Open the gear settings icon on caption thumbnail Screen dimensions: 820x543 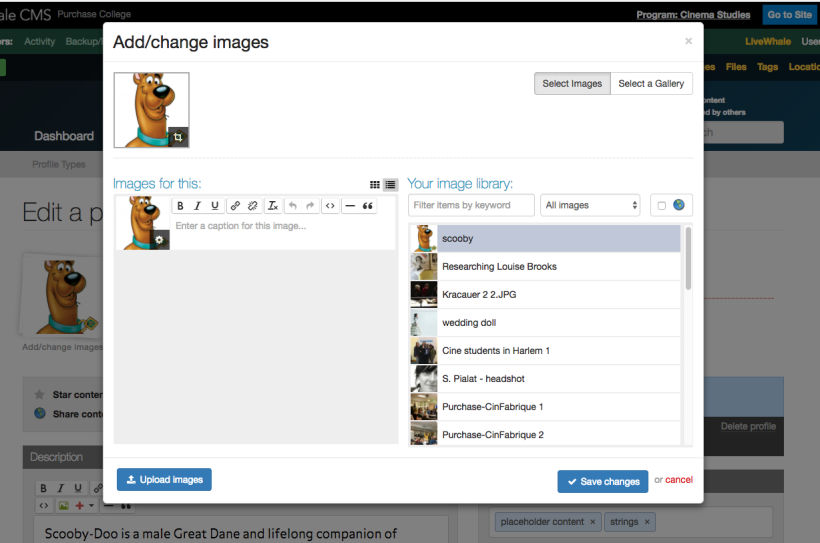pyautogui.click(x=160, y=240)
